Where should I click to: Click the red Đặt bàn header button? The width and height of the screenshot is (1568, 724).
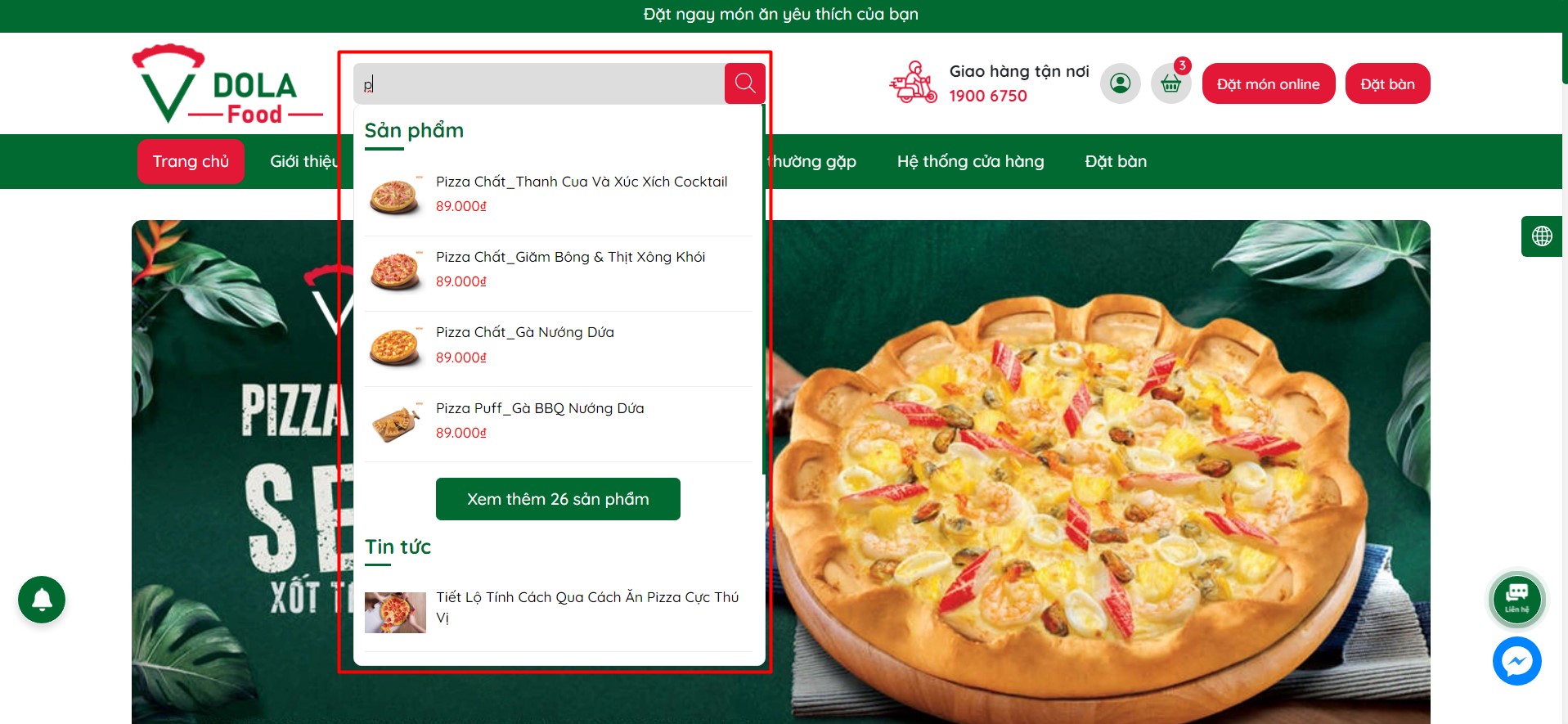[1387, 83]
